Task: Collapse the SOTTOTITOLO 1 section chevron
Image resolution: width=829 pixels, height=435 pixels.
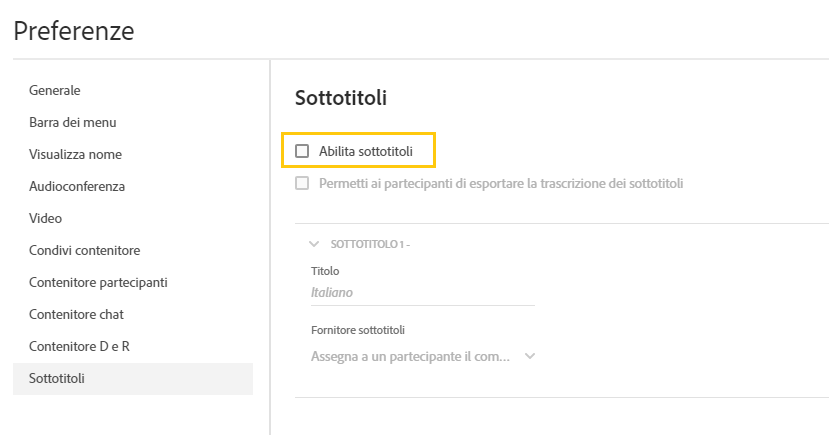Action: [315, 243]
